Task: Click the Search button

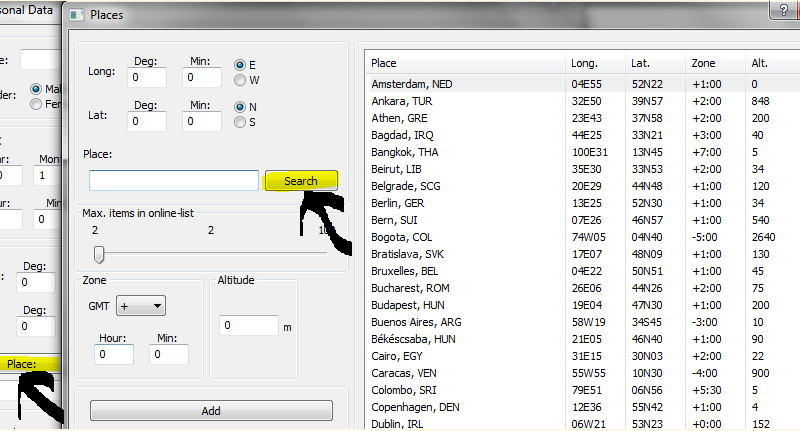Action: click(301, 181)
